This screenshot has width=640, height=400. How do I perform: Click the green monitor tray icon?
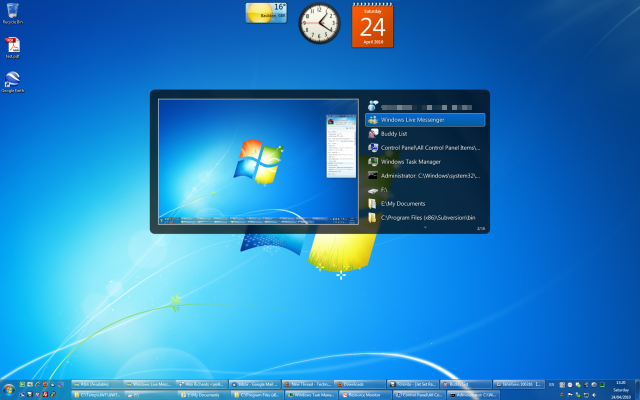pos(602,384)
